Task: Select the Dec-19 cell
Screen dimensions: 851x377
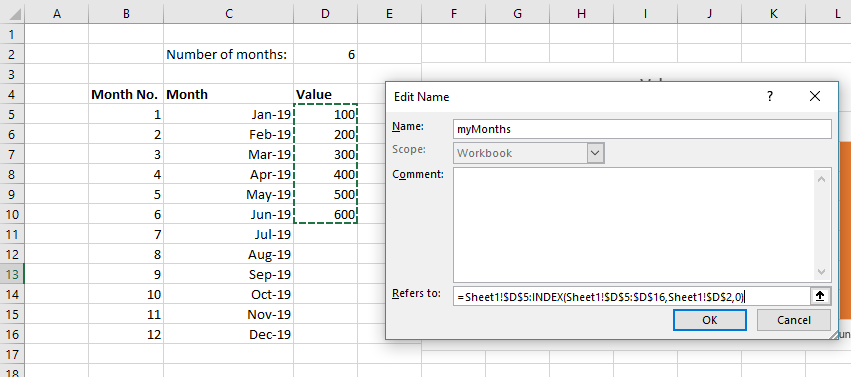Action: tap(228, 335)
